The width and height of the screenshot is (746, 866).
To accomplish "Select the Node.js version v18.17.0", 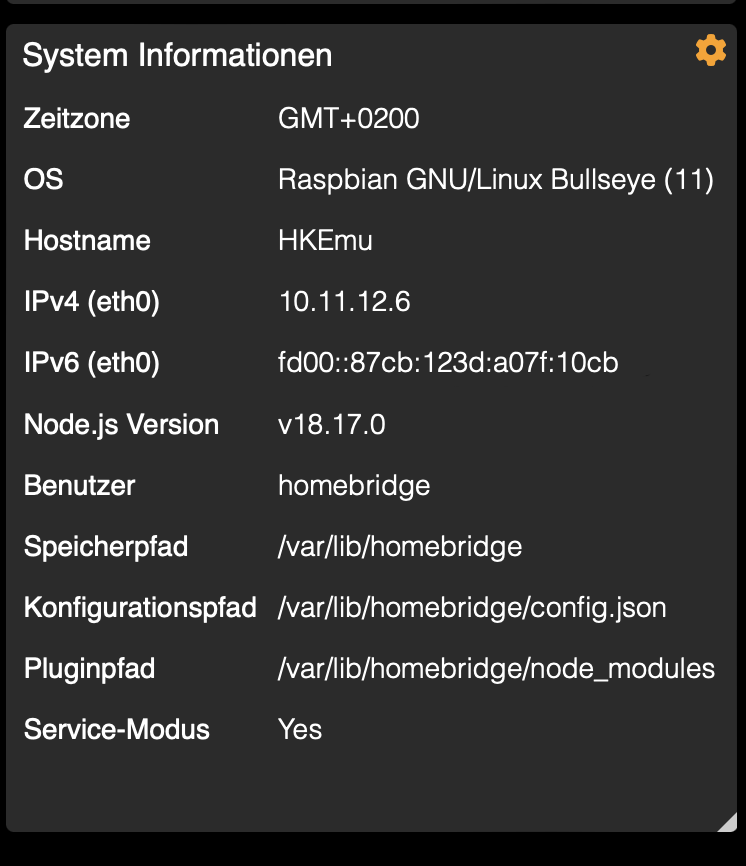I will pyautogui.click(x=331, y=425).
